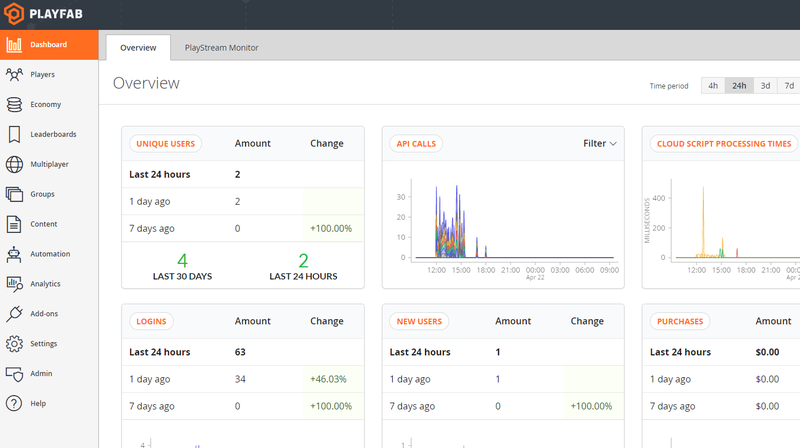
Task: Click the +46.03% logins change
Action: [328, 379]
